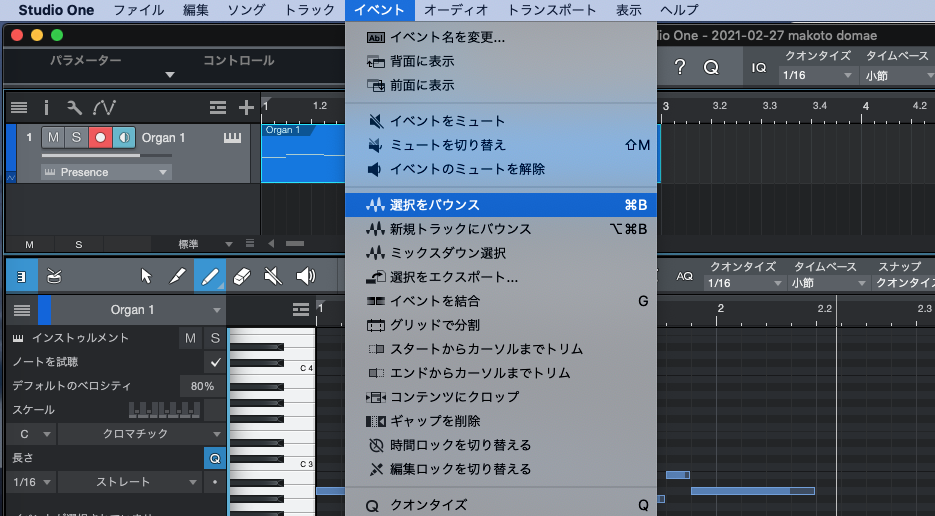Edit デフォルトのベロシティ 80% value
Viewport: 935px width, 516px height.
pos(202,386)
